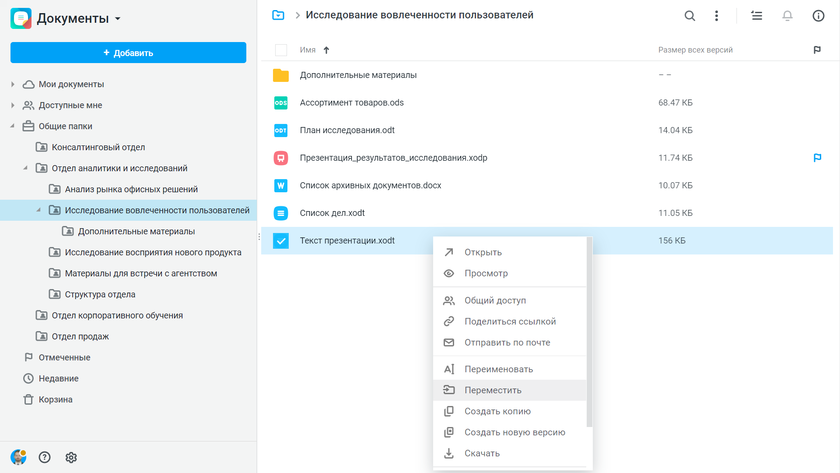Toggle the select-all checkbox in header
The image size is (840, 473).
pyautogui.click(x=281, y=50)
